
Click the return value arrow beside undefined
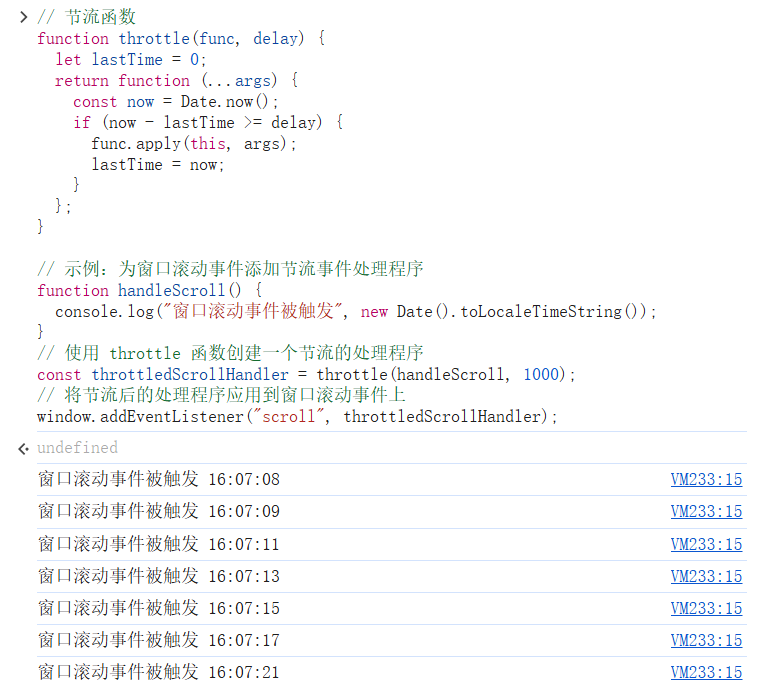(x=23, y=449)
